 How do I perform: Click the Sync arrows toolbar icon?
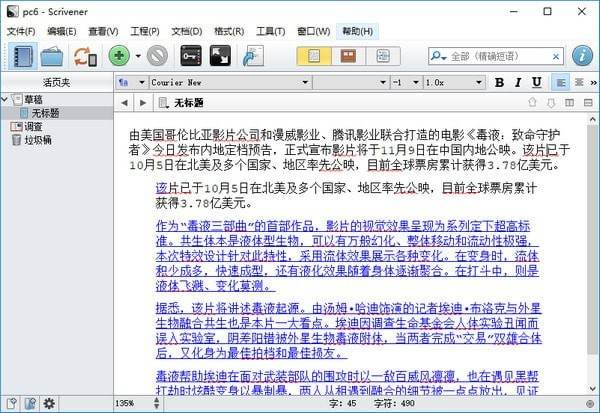[83, 57]
